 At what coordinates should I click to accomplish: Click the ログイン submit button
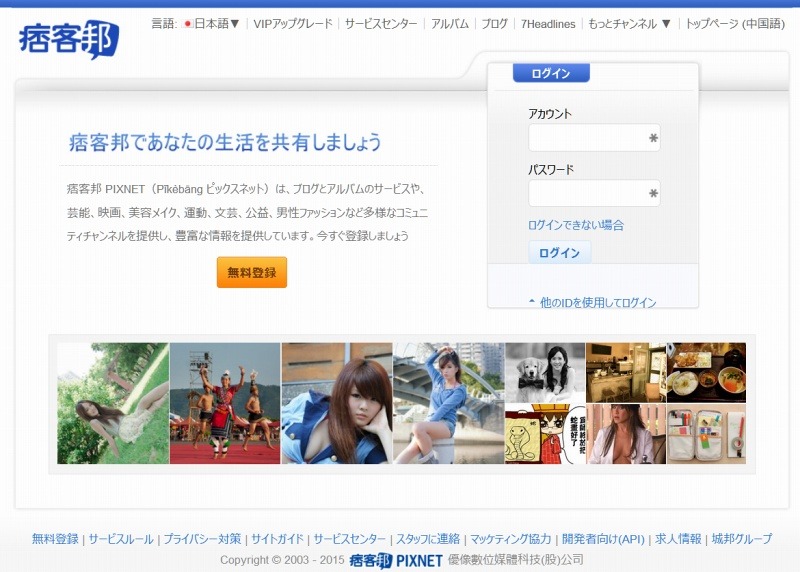coord(559,253)
